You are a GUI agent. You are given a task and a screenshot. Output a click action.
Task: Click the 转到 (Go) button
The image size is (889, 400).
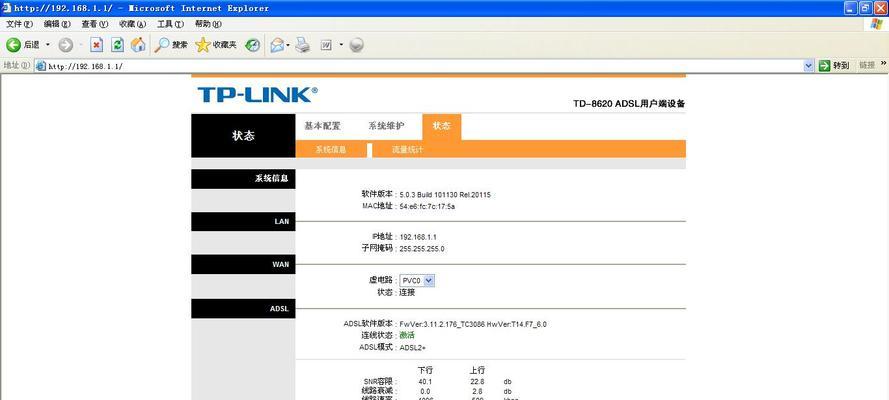[x=834, y=66]
